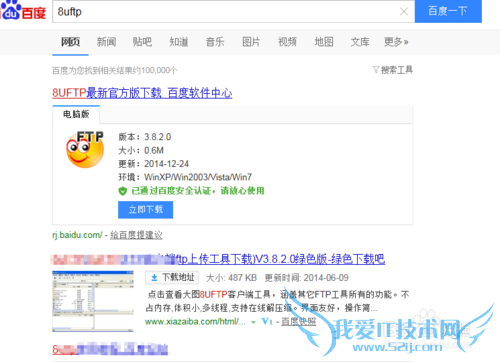Clear the search box with the X icon
This screenshot has height=362, width=500.
pos(404,12)
